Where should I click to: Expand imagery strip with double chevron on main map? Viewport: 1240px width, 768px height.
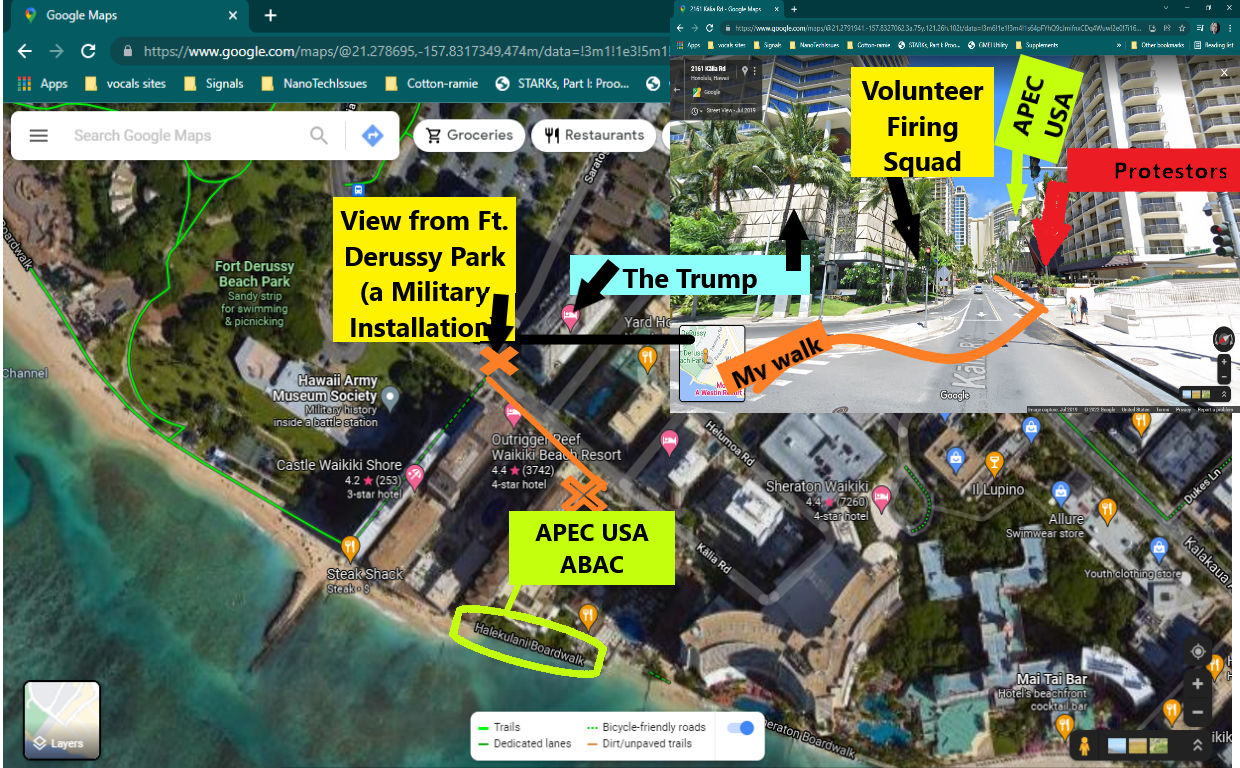1197,746
